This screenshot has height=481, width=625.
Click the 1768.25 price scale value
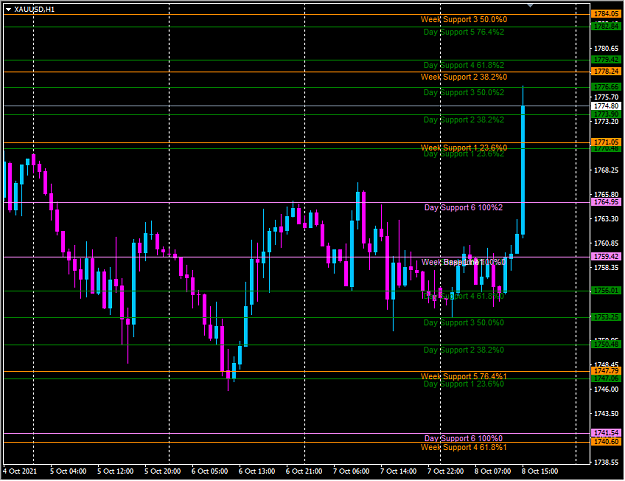(606, 170)
